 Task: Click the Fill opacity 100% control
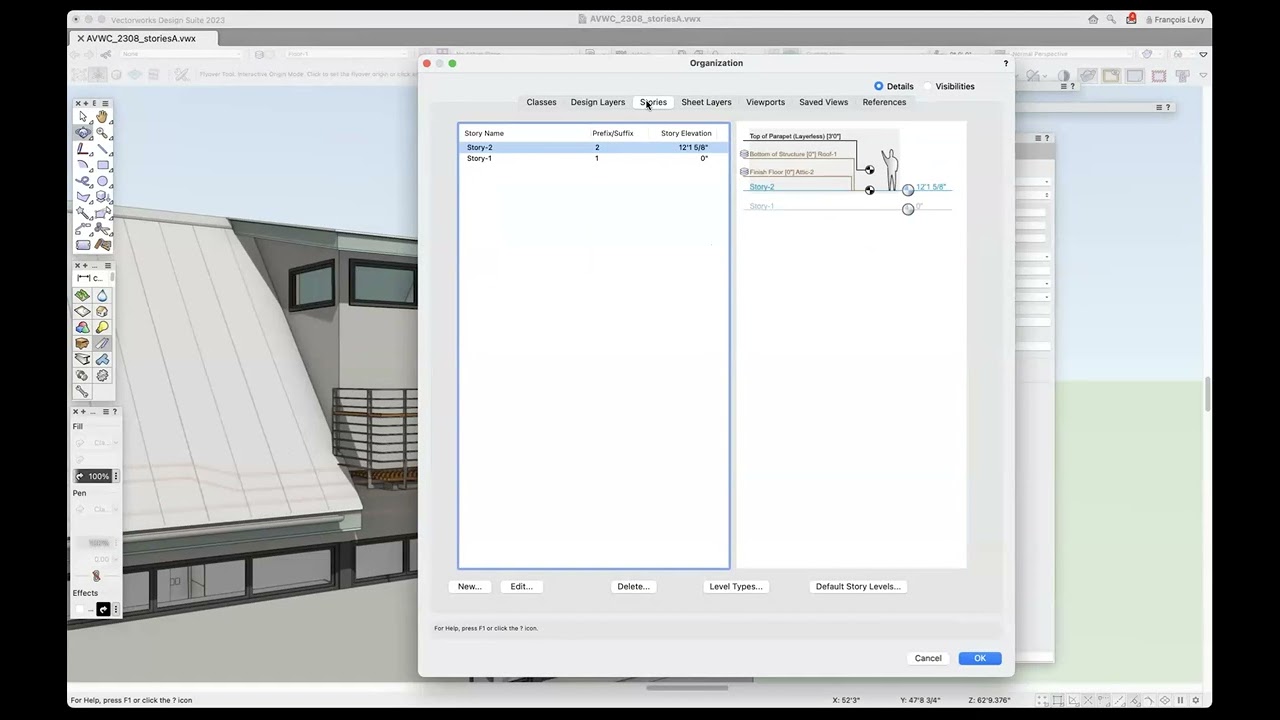click(94, 476)
